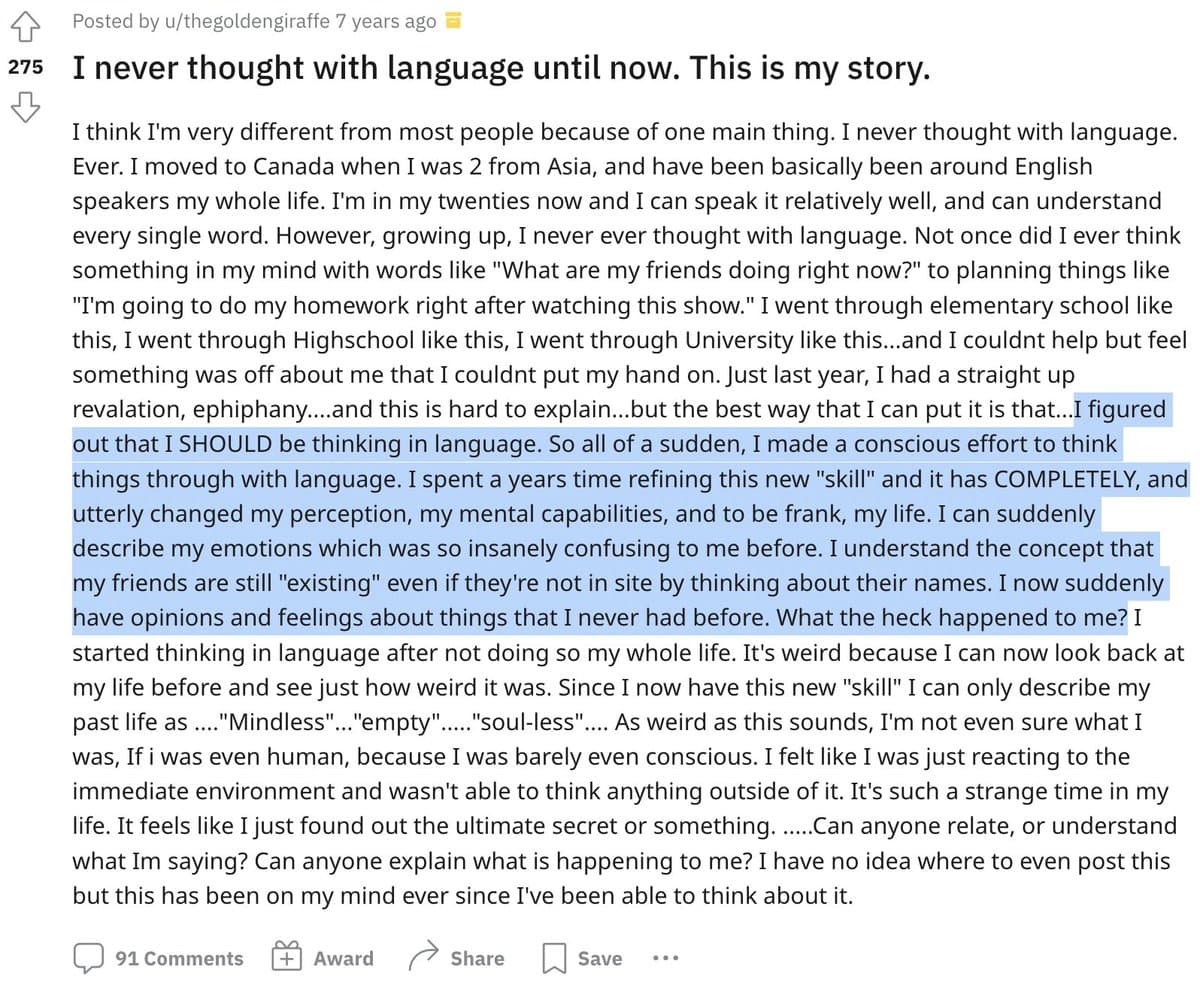This screenshot has width=1200, height=997.
Task: Click the speech bubble comments icon
Action: (88, 958)
